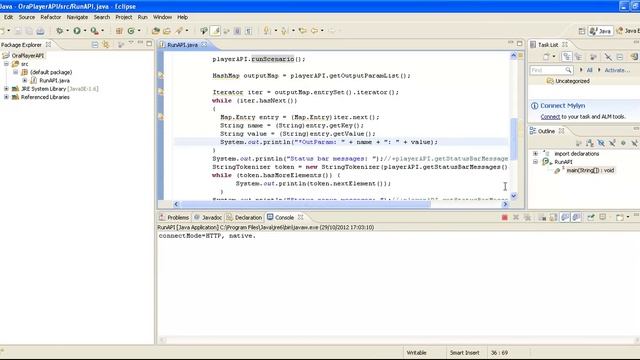Screen dimensions: 640x360
Task: Click Remove All Terminated Launches icon
Action: coord(527,218)
